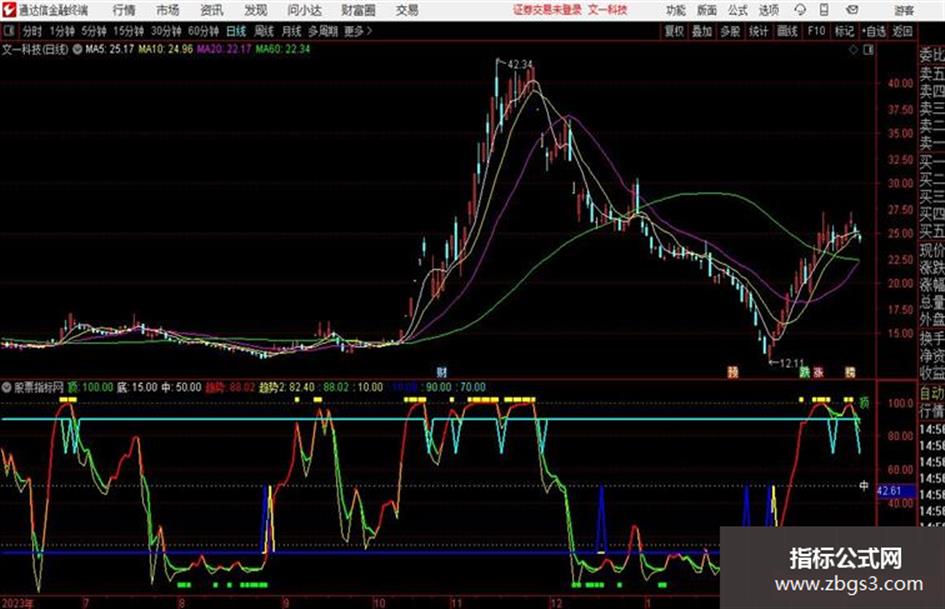Click the 标记 mark button

(844, 31)
